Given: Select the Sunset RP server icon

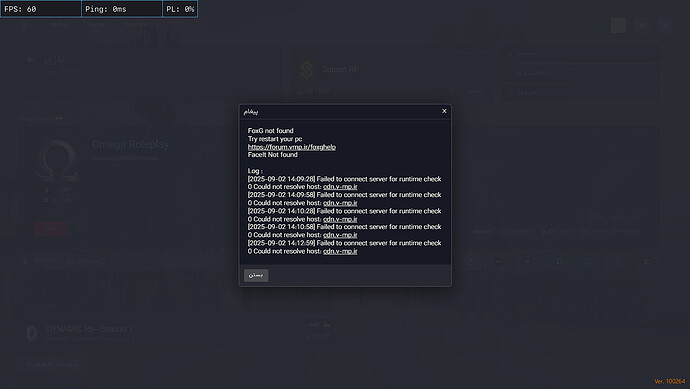Looking at the screenshot, I should click(307, 70).
